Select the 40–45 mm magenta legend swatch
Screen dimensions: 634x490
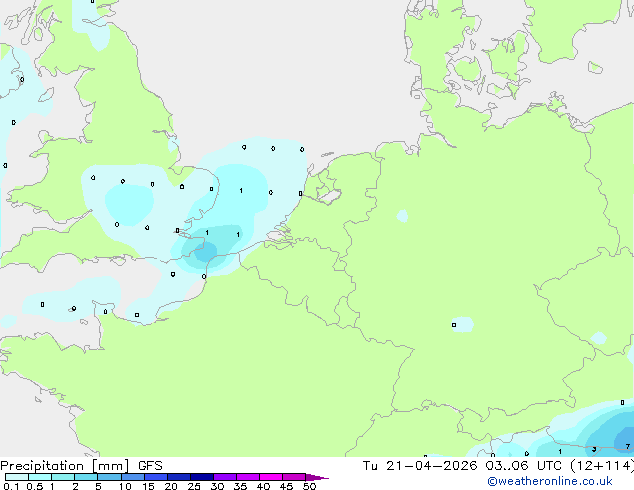271,477
